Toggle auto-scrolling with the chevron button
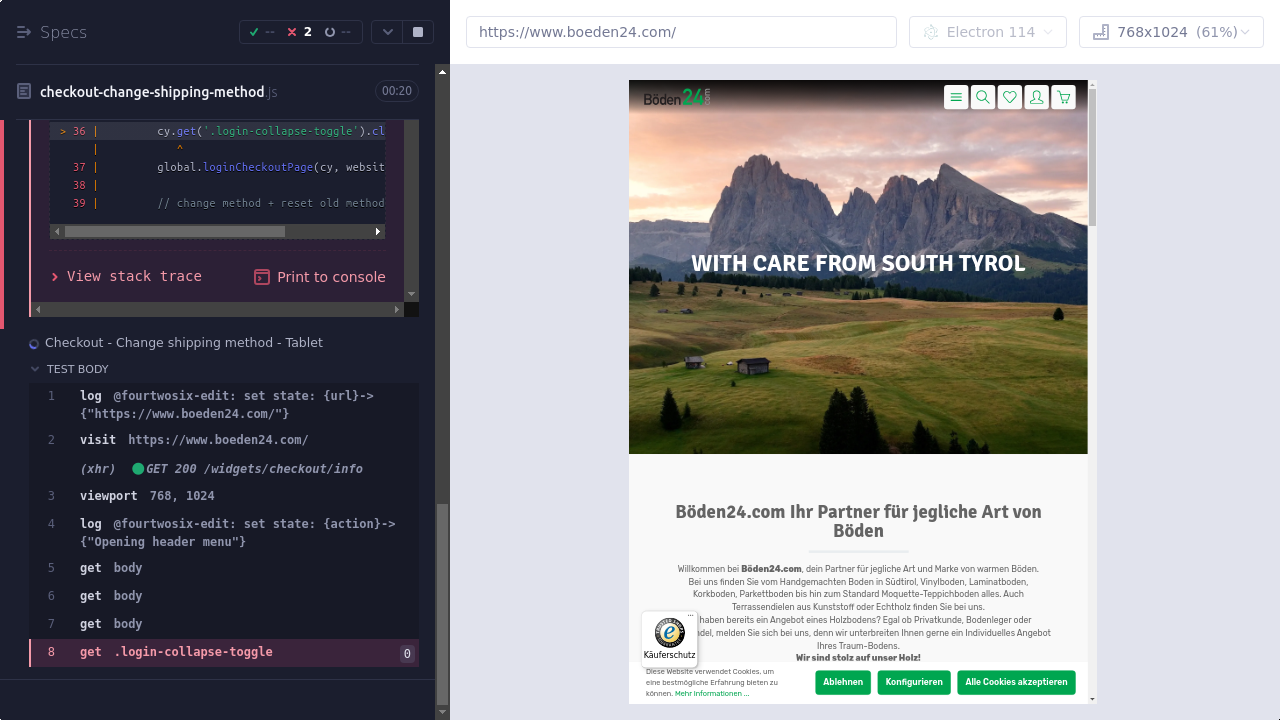The width and height of the screenshot is (1280, 720). pyautogui.click(x=387, y=32)
